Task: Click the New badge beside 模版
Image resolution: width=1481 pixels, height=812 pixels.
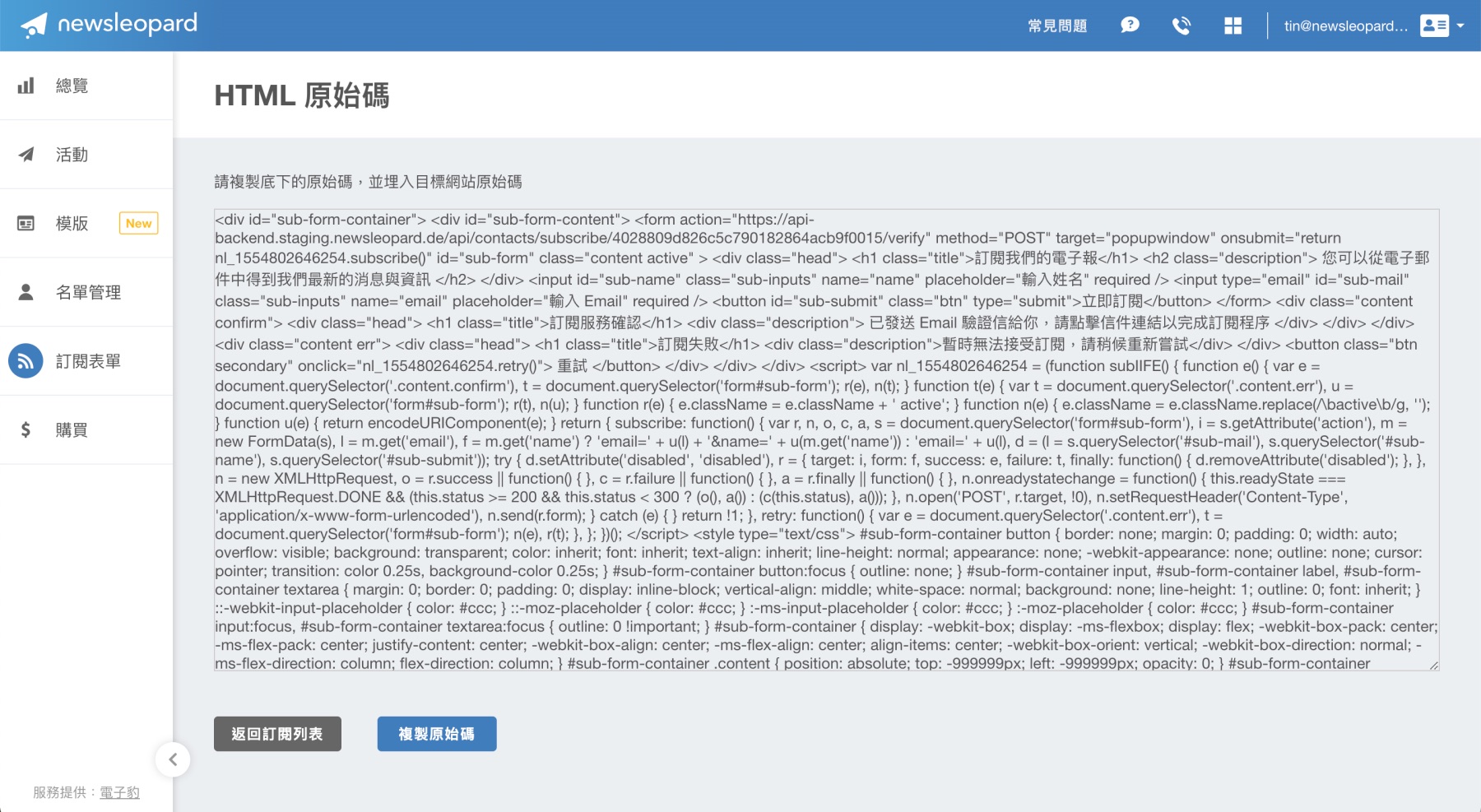Action: click(x=139, y=223)
